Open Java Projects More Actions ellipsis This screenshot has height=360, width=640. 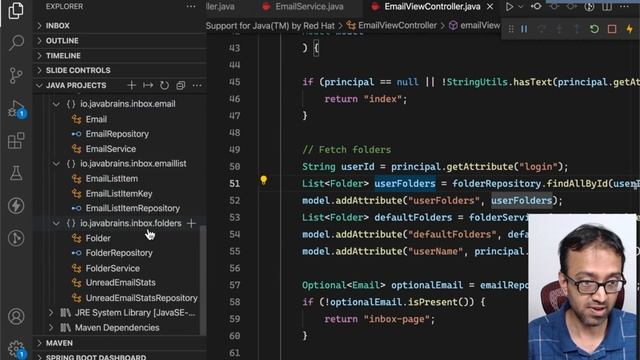(197, 85)
